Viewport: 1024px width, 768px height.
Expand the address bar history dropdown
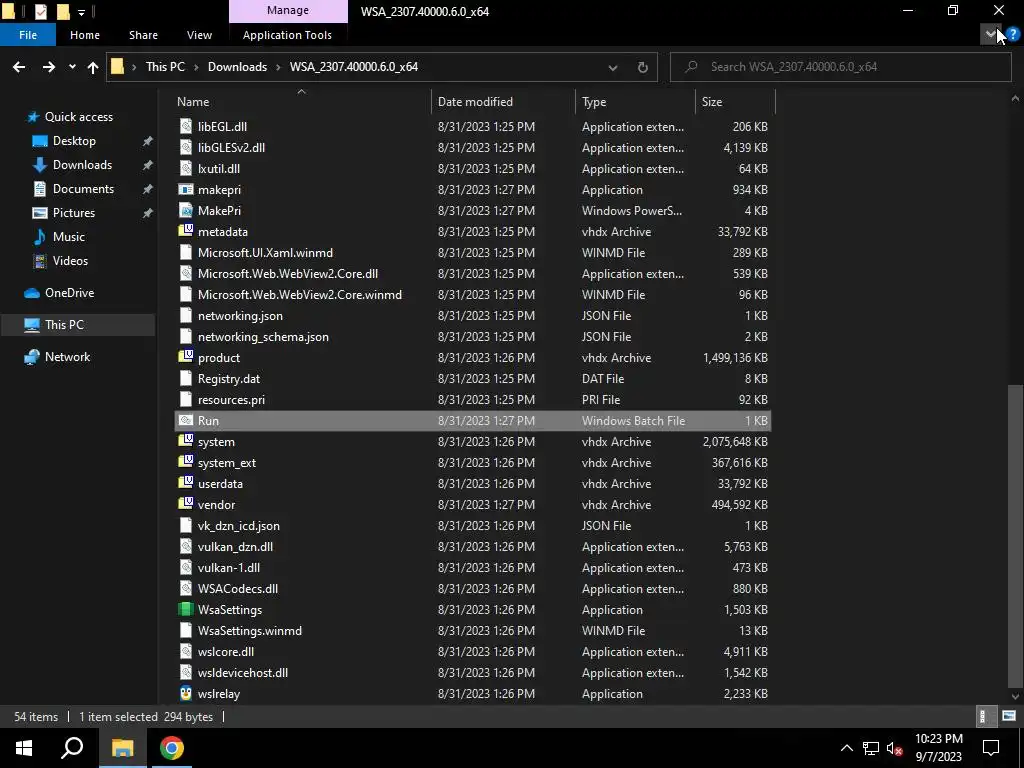pyautogui.click(x=613, y=67)
